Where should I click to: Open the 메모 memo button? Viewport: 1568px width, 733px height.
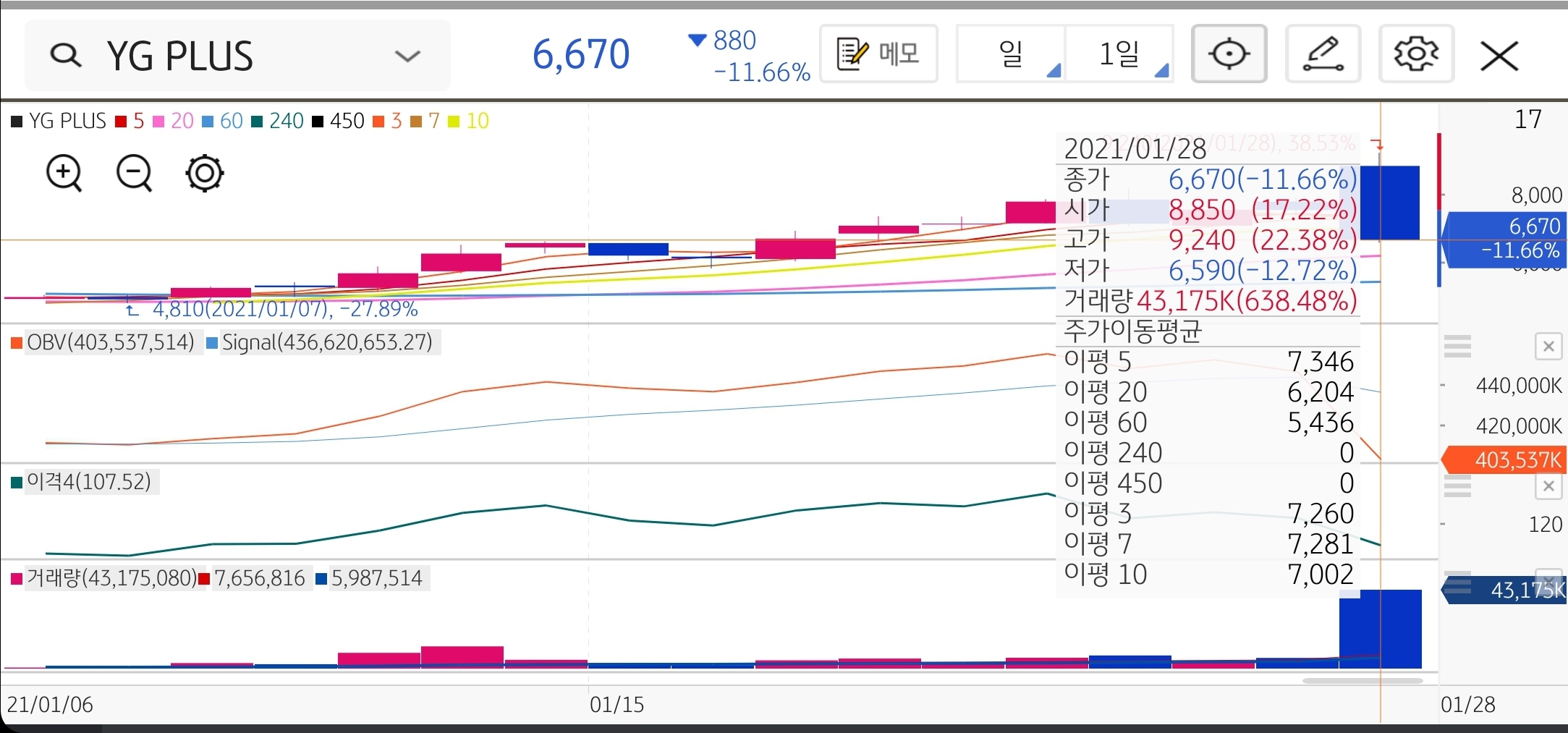(878, 54)
